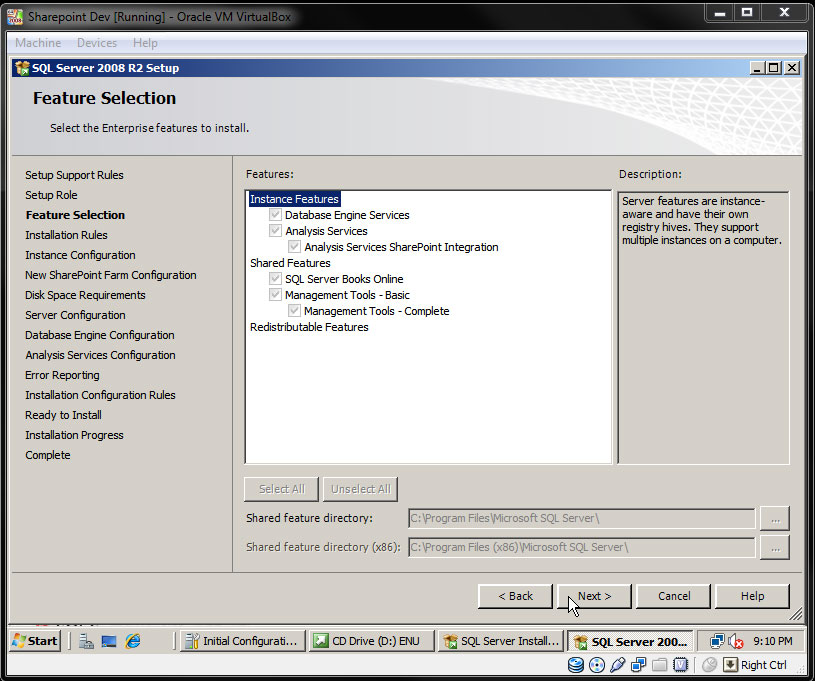
Task: Click the Start button in taskbar
Action: click(x=35, y=640)
